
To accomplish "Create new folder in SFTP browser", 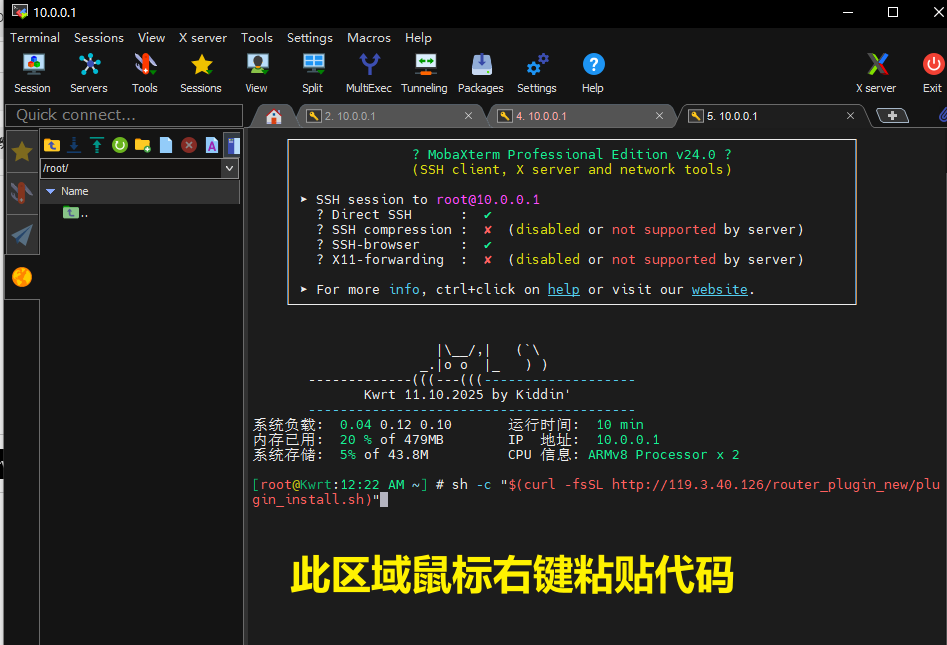I will pos(143,145).
